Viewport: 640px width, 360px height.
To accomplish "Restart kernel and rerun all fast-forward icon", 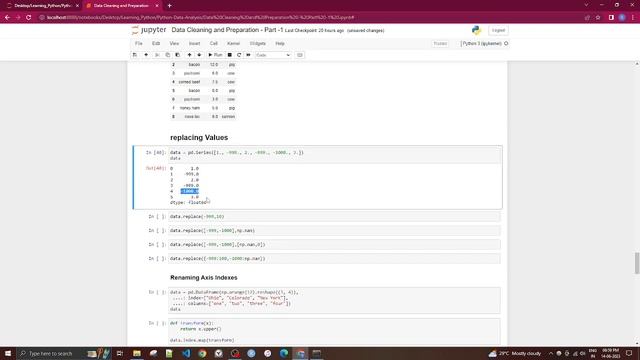I will (248, 55).
